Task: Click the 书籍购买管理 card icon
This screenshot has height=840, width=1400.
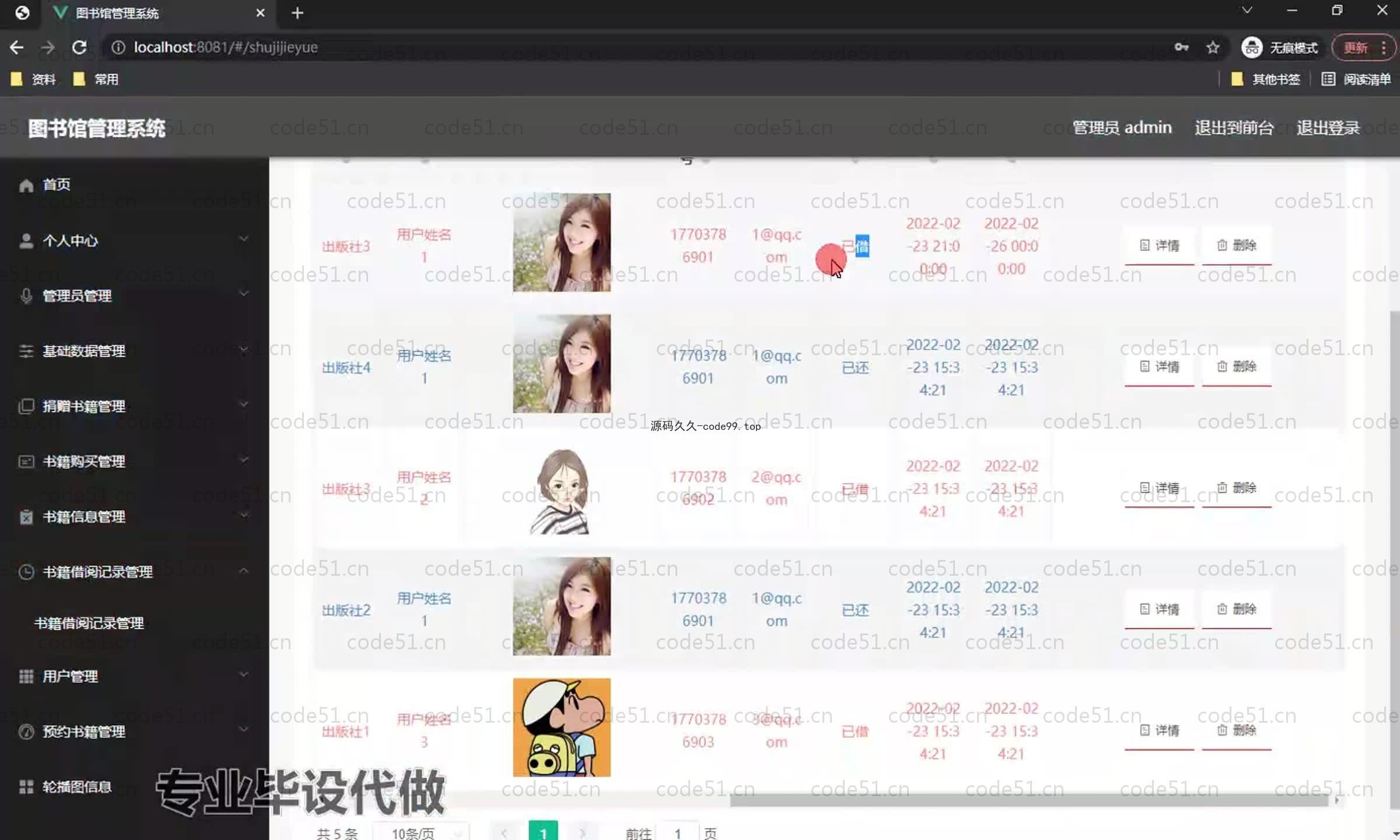Action: point(26,461)
